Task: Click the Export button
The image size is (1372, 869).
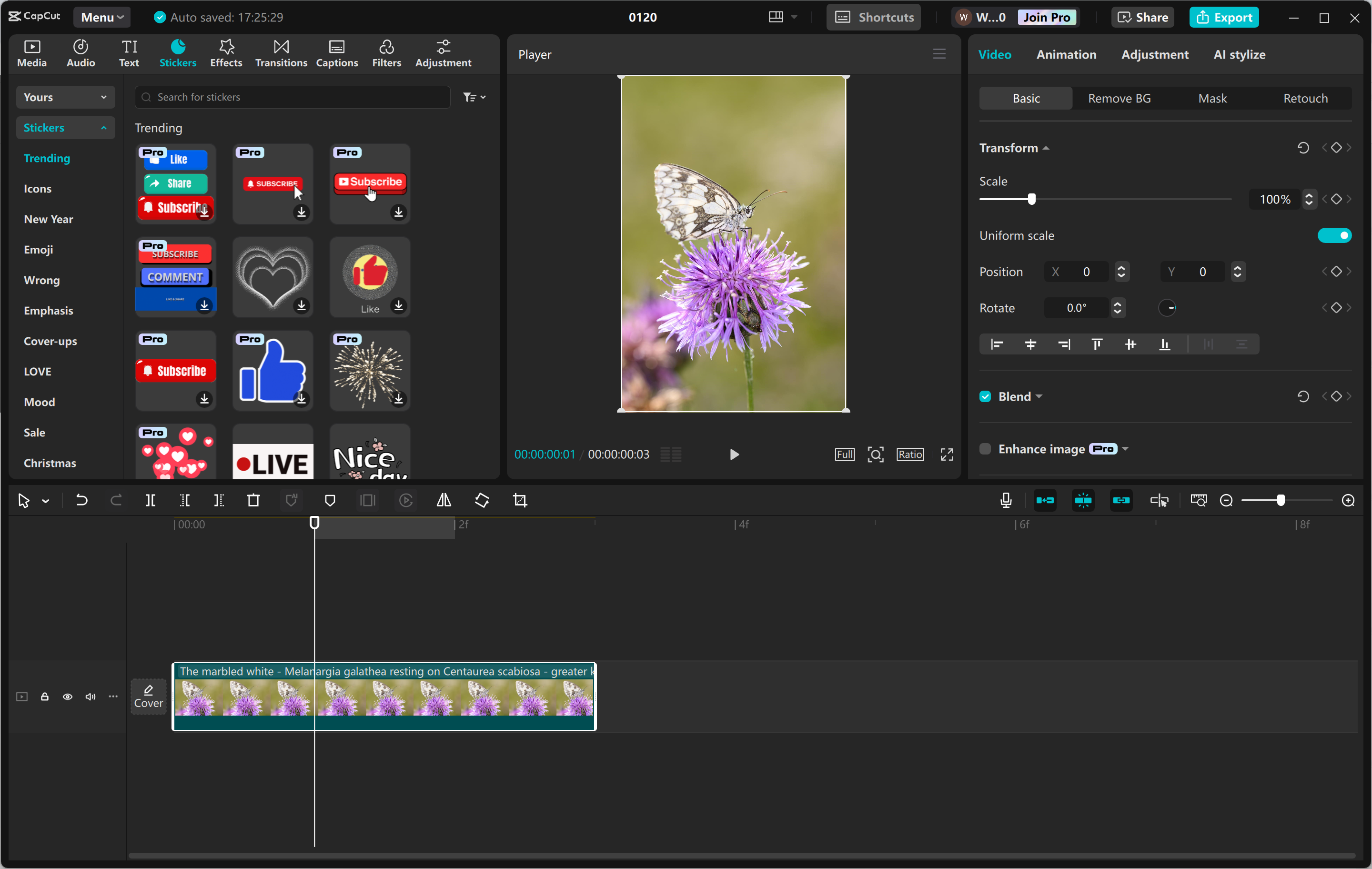Action: (1224, 17)
